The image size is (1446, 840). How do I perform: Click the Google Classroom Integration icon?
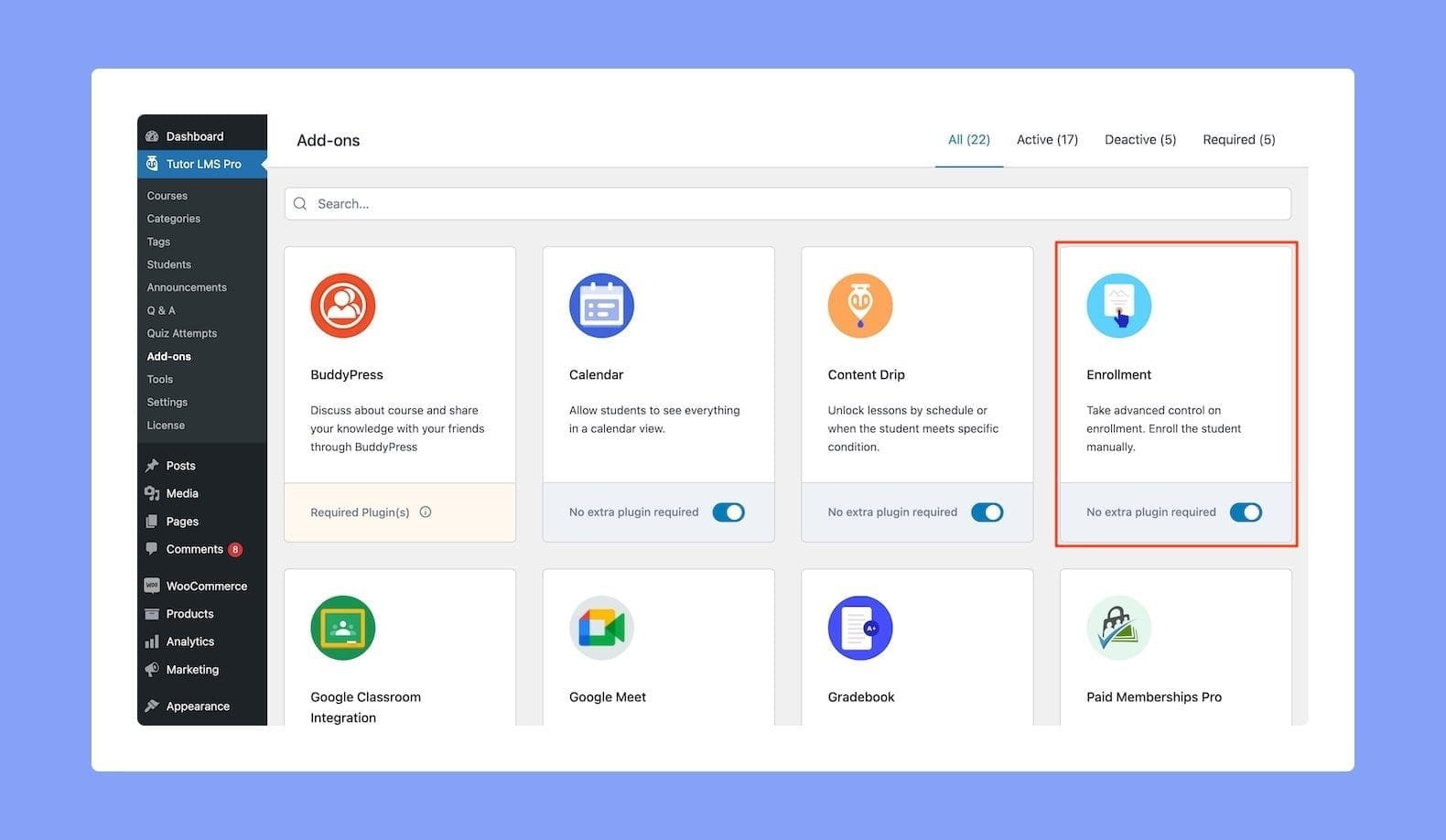click(x=343, y=628)
